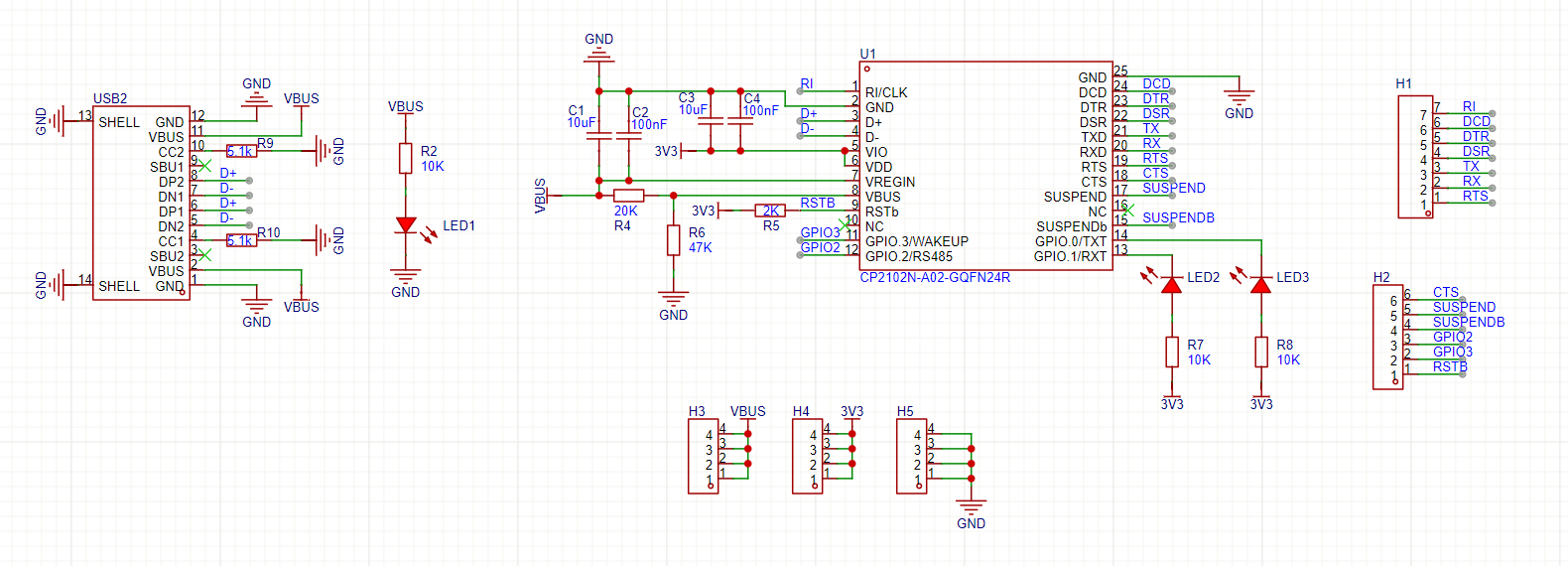Image resolution: width=1568 pixels, height=566 pixels.
Task: Pick the R4 20K resistor symbol
Action: 628,196
